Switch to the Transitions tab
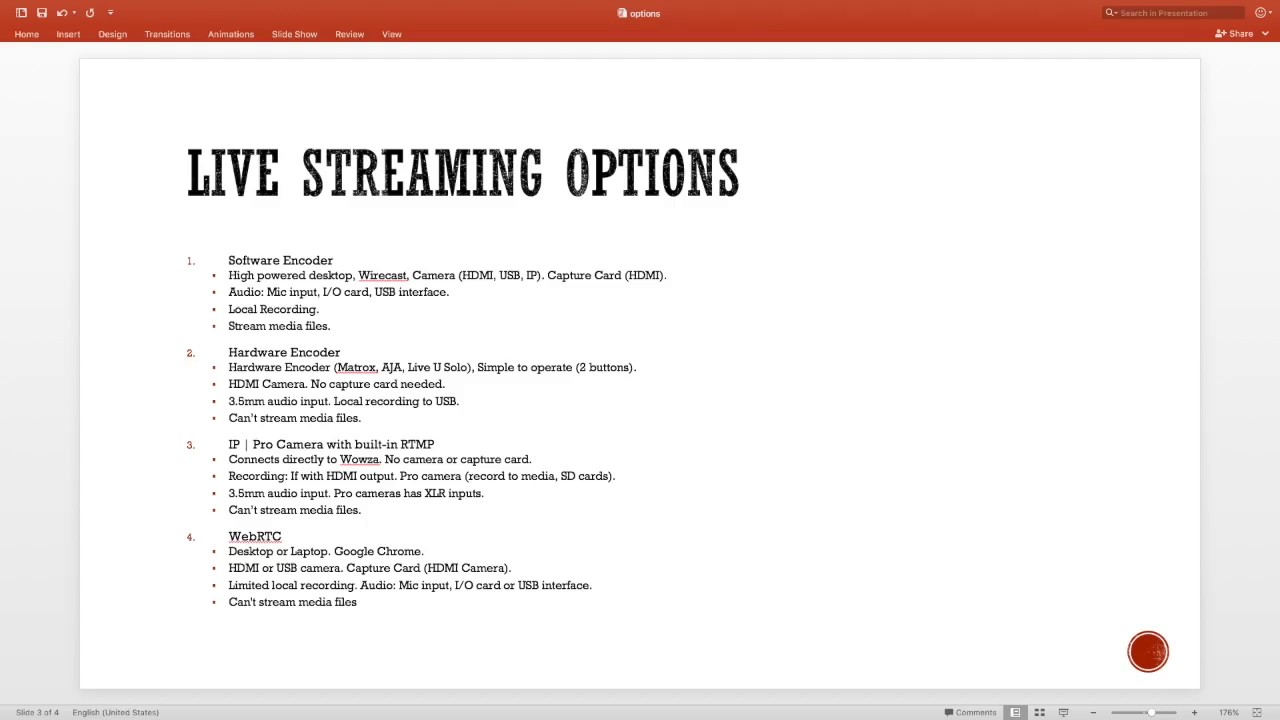This screenshot has height=720, width=1280. (167, 34)
